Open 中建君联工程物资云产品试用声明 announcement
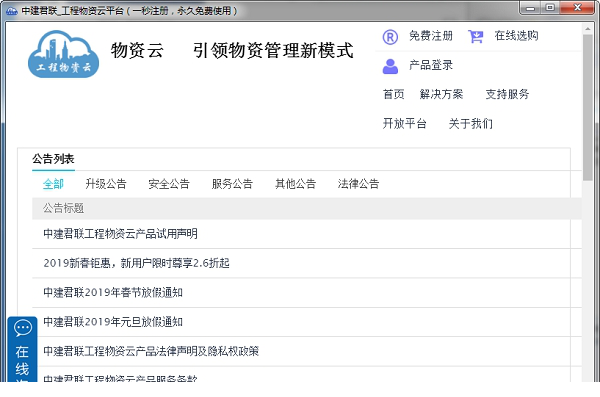The image size is (600, 397). pos(120,234)
